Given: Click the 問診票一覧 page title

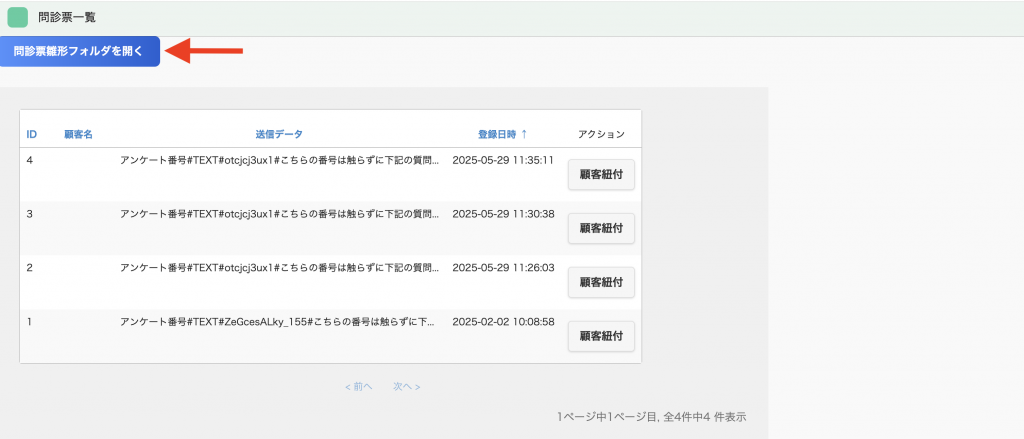Looking at the screenshot, I should 67,18.
